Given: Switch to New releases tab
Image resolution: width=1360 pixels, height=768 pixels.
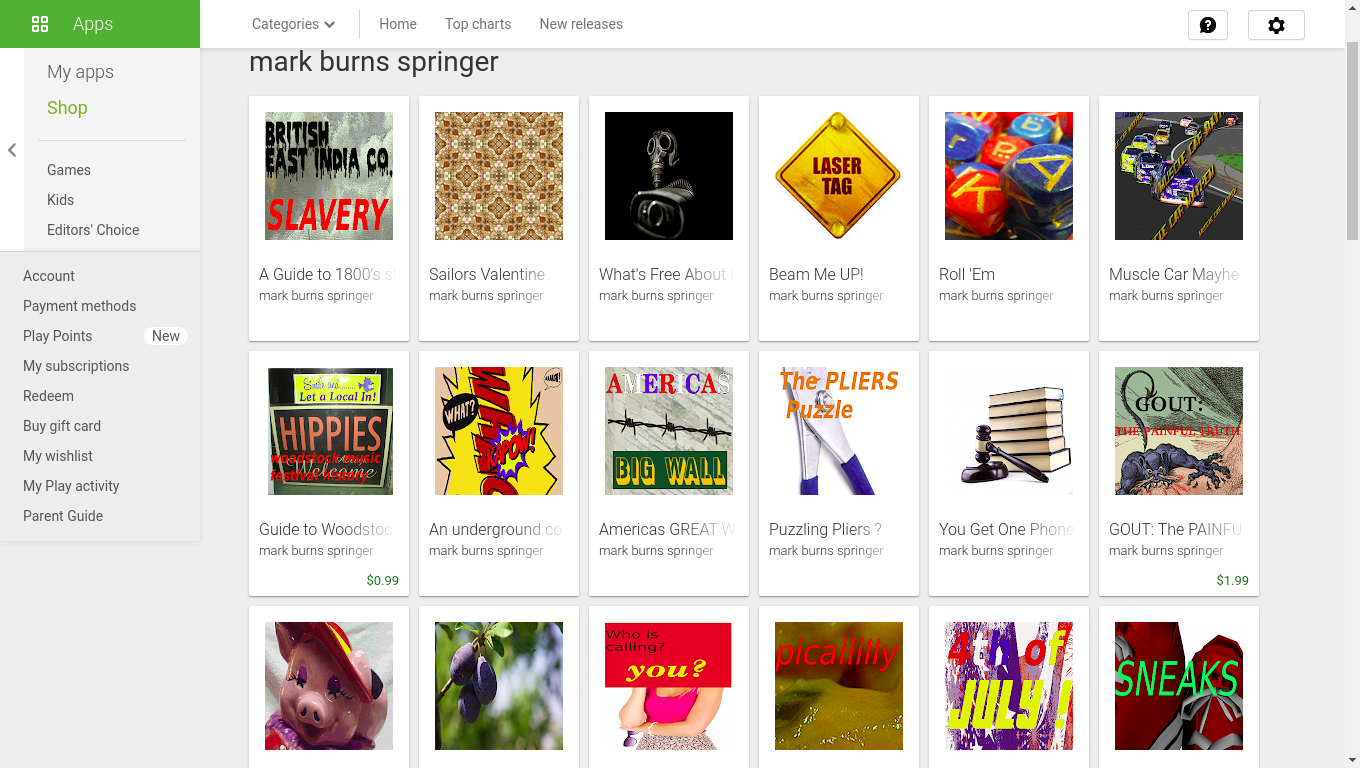Looking at the screenshot, I should (581, 24).
